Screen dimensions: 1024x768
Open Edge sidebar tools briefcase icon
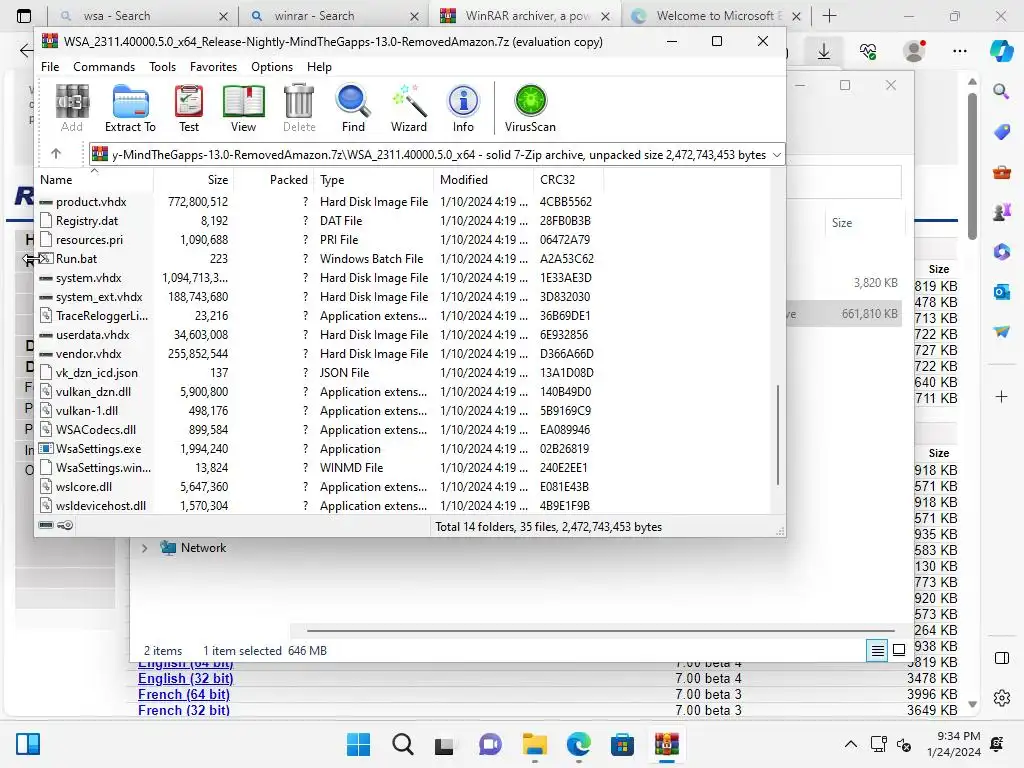pyautogui.click(x=1001, y=172)
